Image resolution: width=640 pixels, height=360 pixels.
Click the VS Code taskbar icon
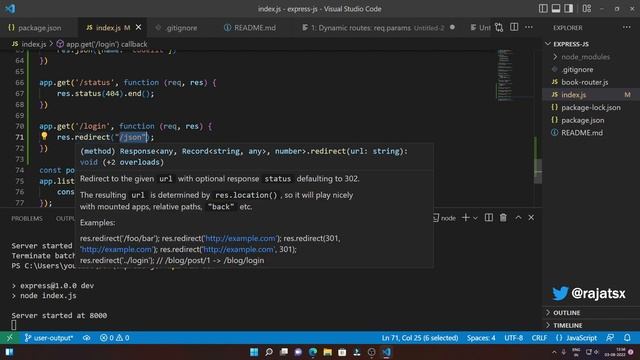(386, 352)
